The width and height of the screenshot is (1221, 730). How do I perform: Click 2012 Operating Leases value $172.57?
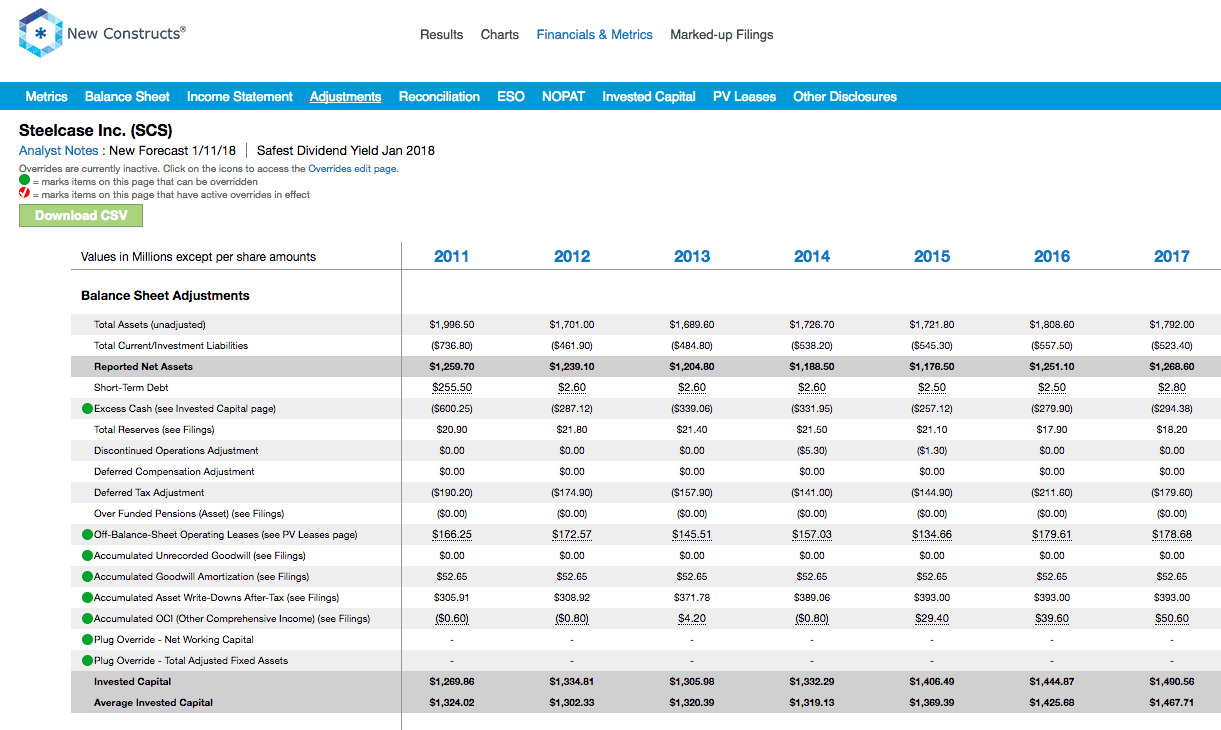tap(572, 534)
